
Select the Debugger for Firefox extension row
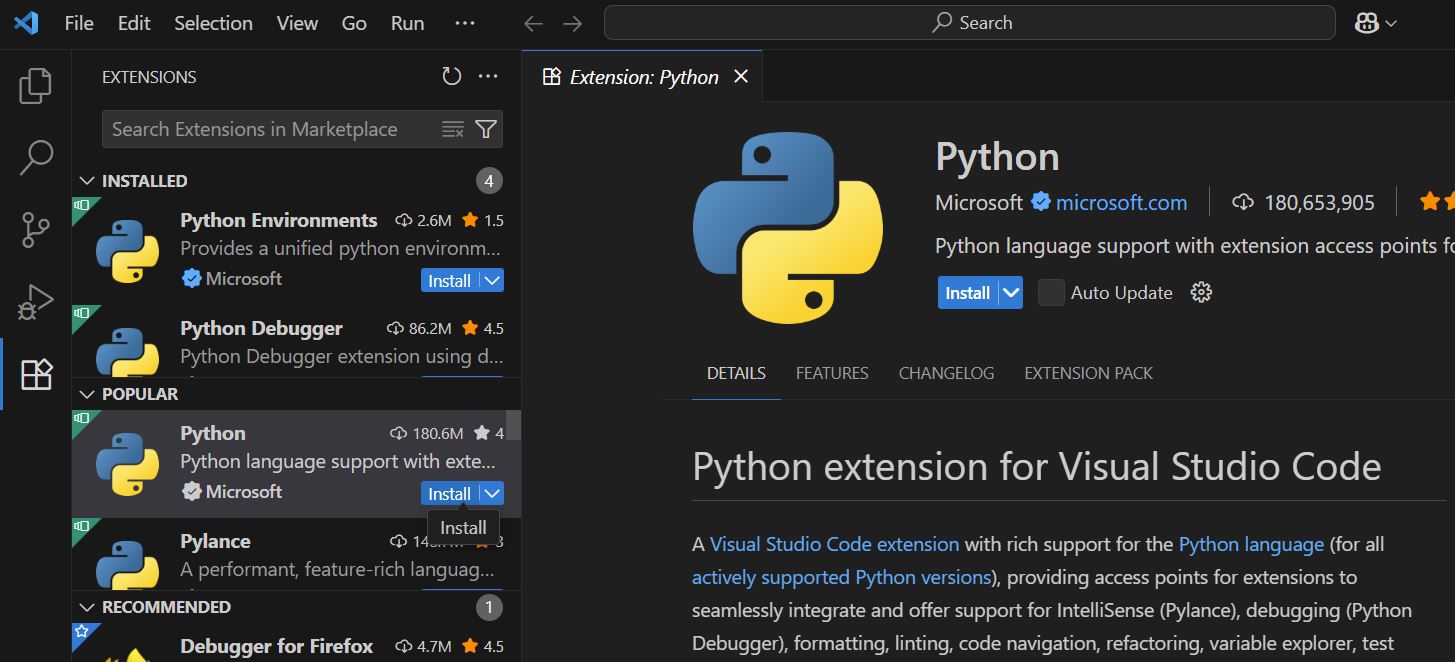coord(296,643)
